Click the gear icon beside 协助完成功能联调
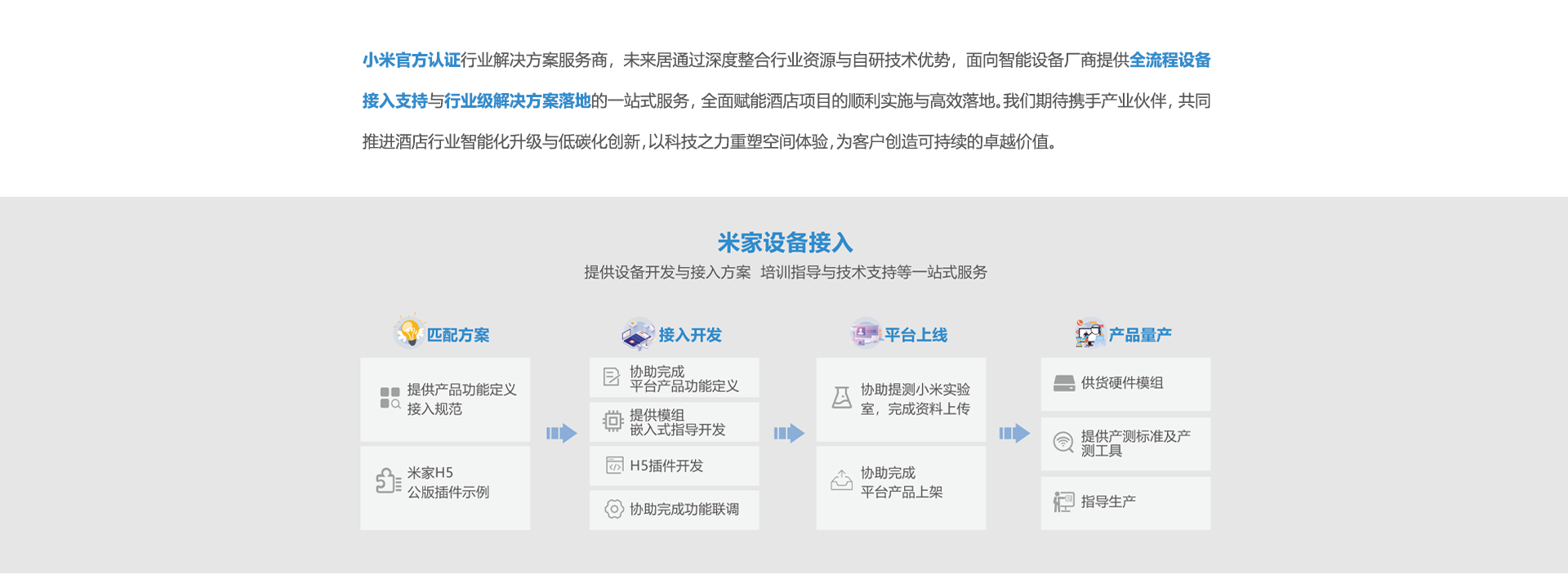 click(614, 509)
